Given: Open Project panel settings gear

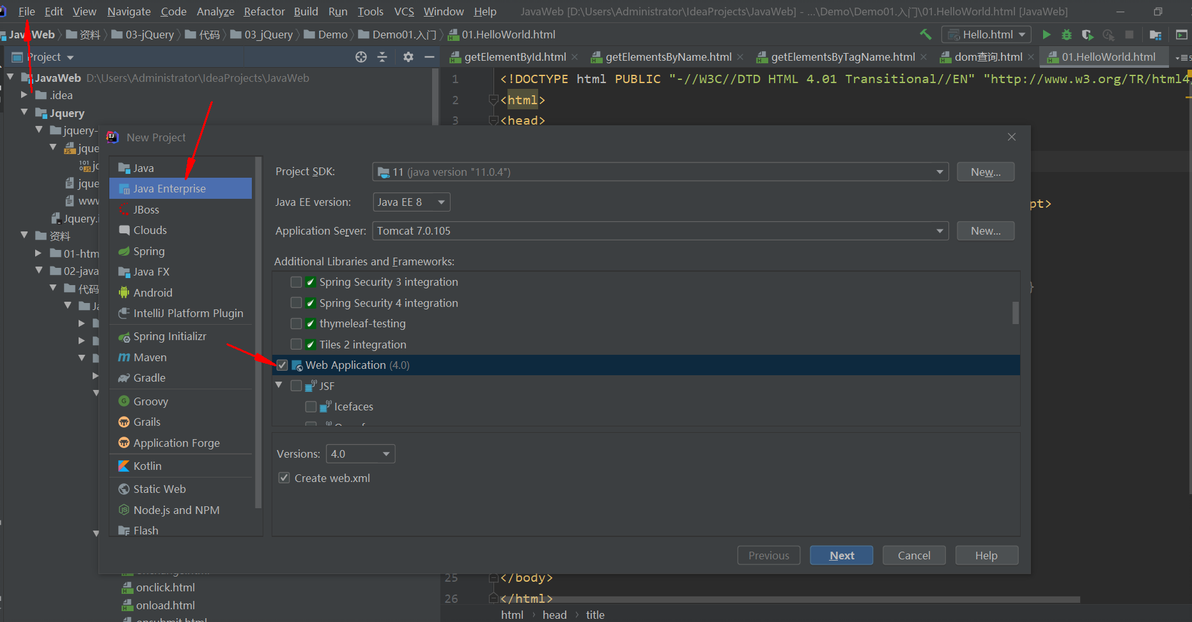Looking at the screenshot, I should 408,57.
